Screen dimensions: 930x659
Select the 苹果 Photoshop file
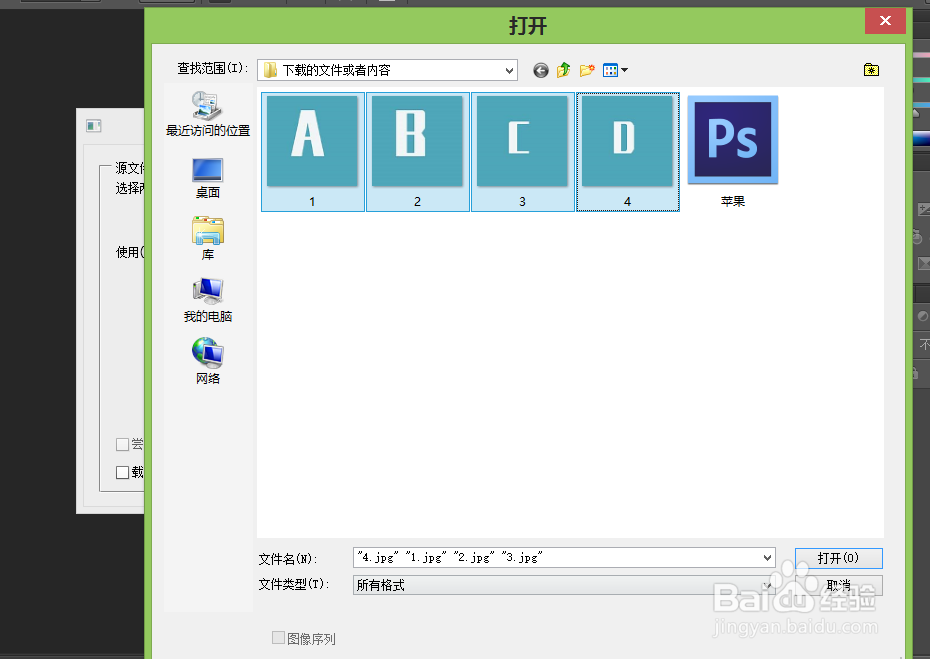pyautogui.click(x=732, y=152)
